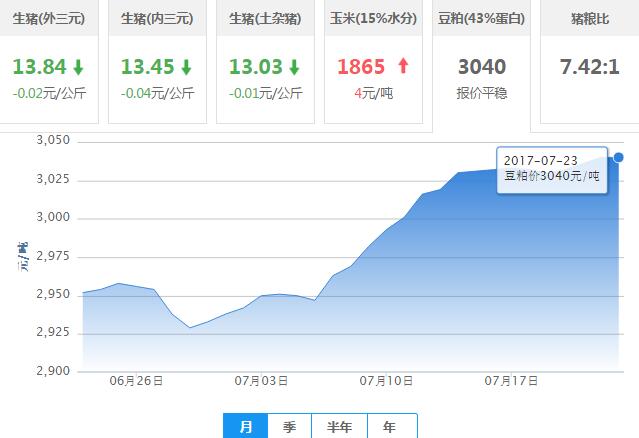This screenshot has height=438, width=639.
Task: Click the 07月17日 x-axis label
Action: [511, 381]
